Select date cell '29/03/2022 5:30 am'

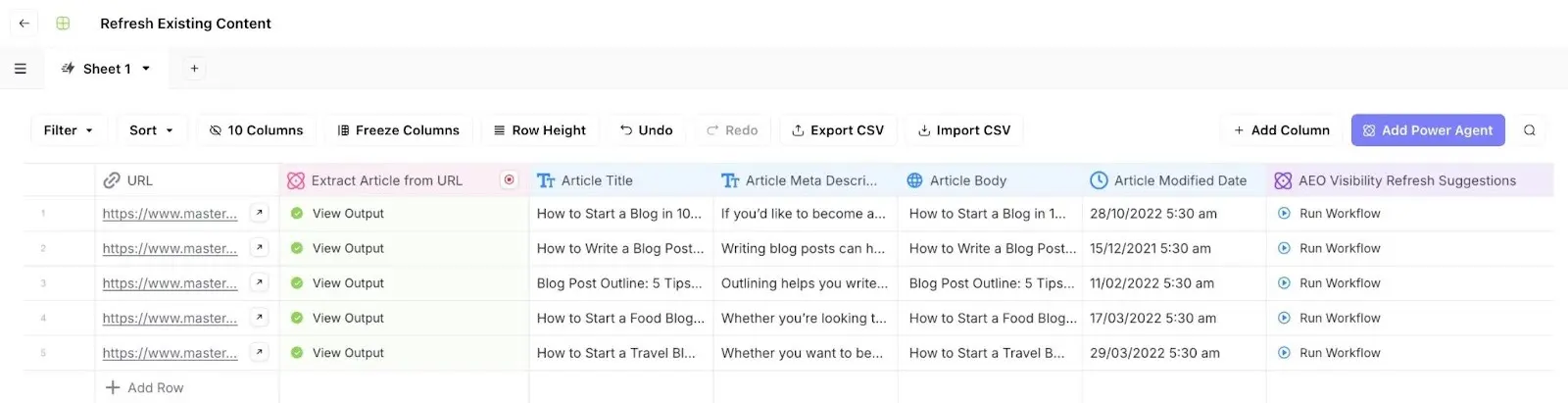coord(1174,353)
